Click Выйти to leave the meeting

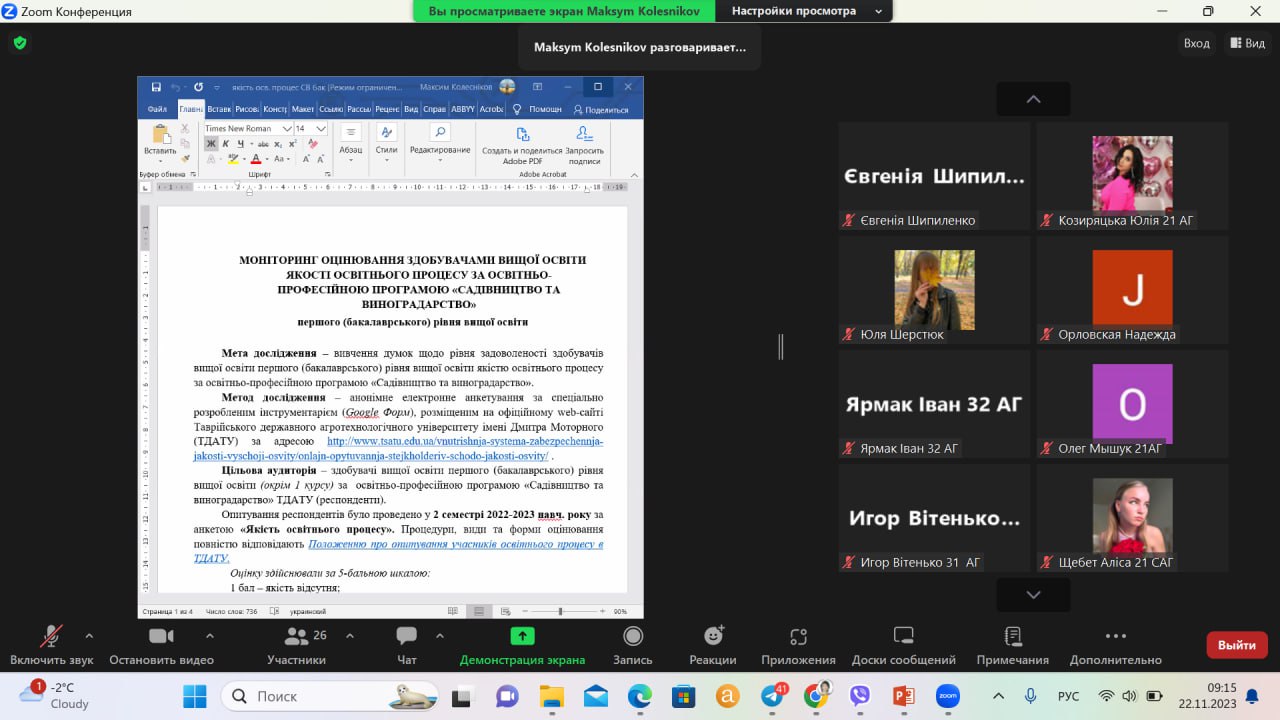(1236, 645)
